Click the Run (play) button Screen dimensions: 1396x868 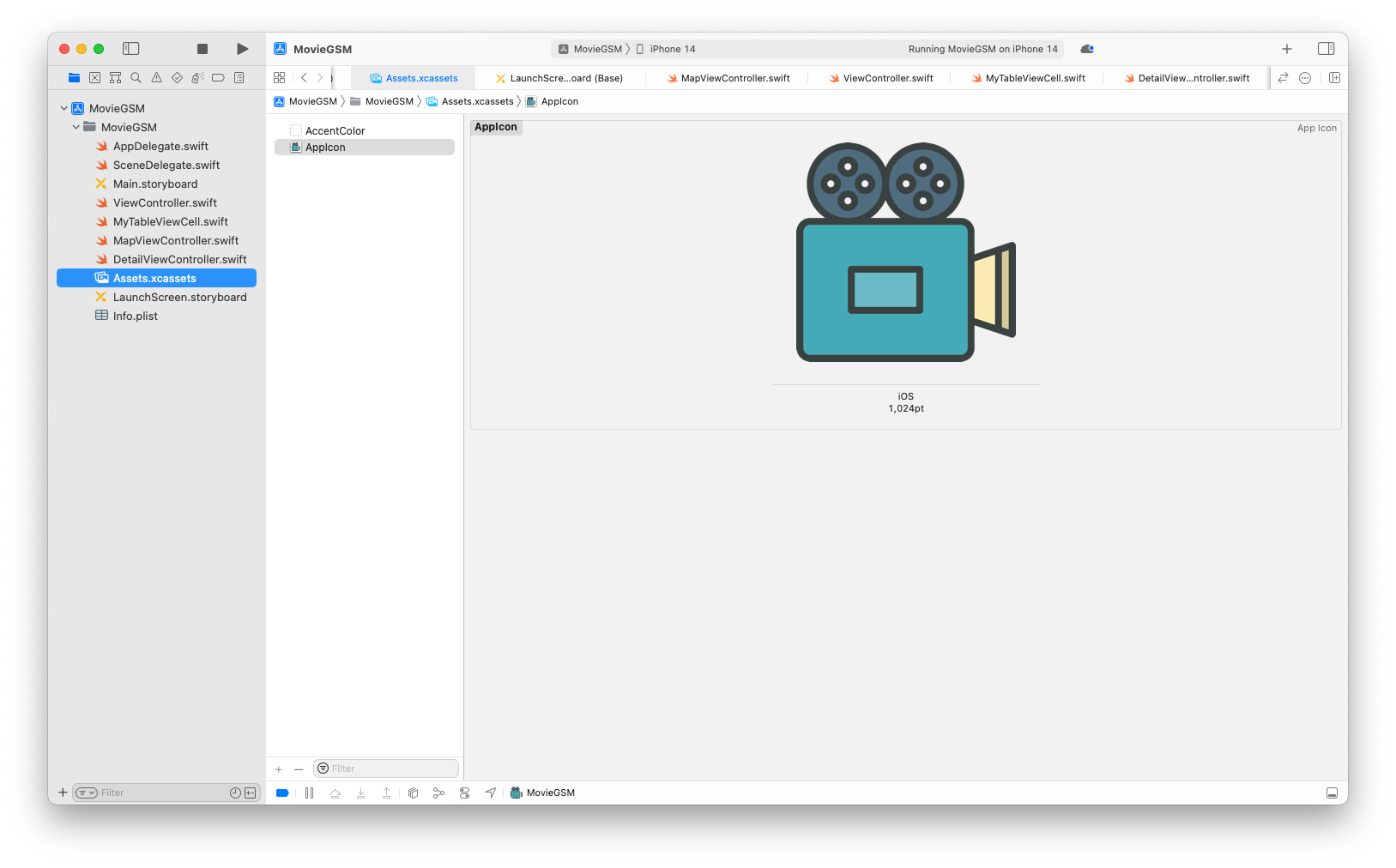coord(243,49)
